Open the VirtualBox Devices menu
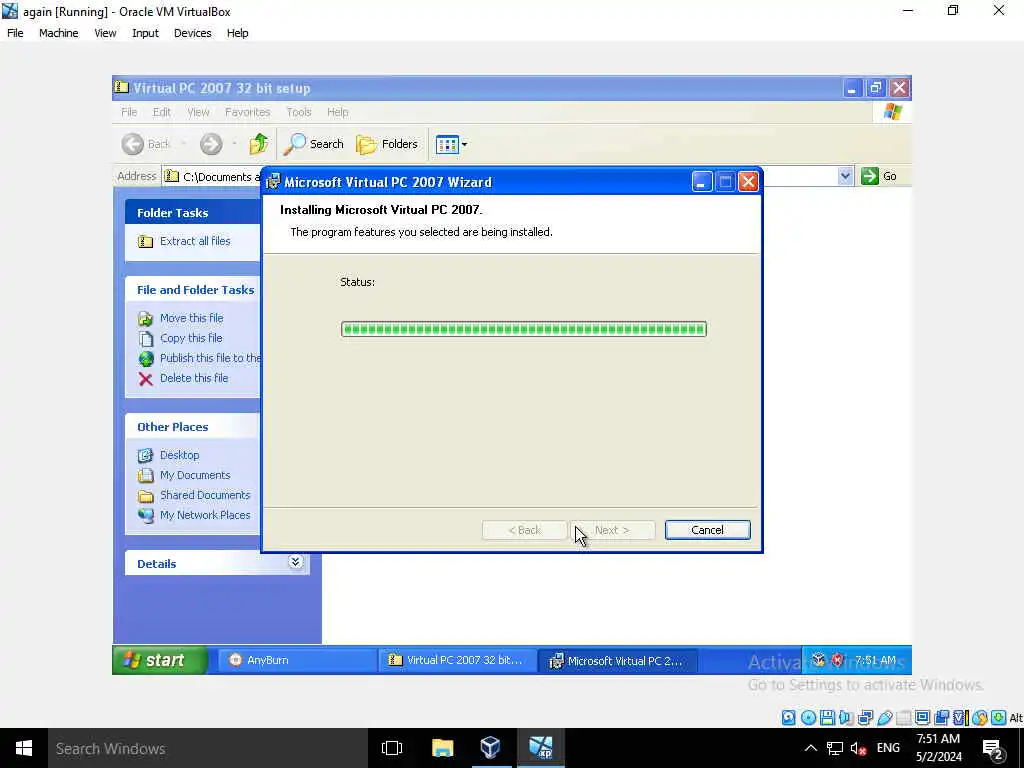Image resolution: width=1024 pixels, height=768 pixels. pyautogui.click(x=192, y=33)
